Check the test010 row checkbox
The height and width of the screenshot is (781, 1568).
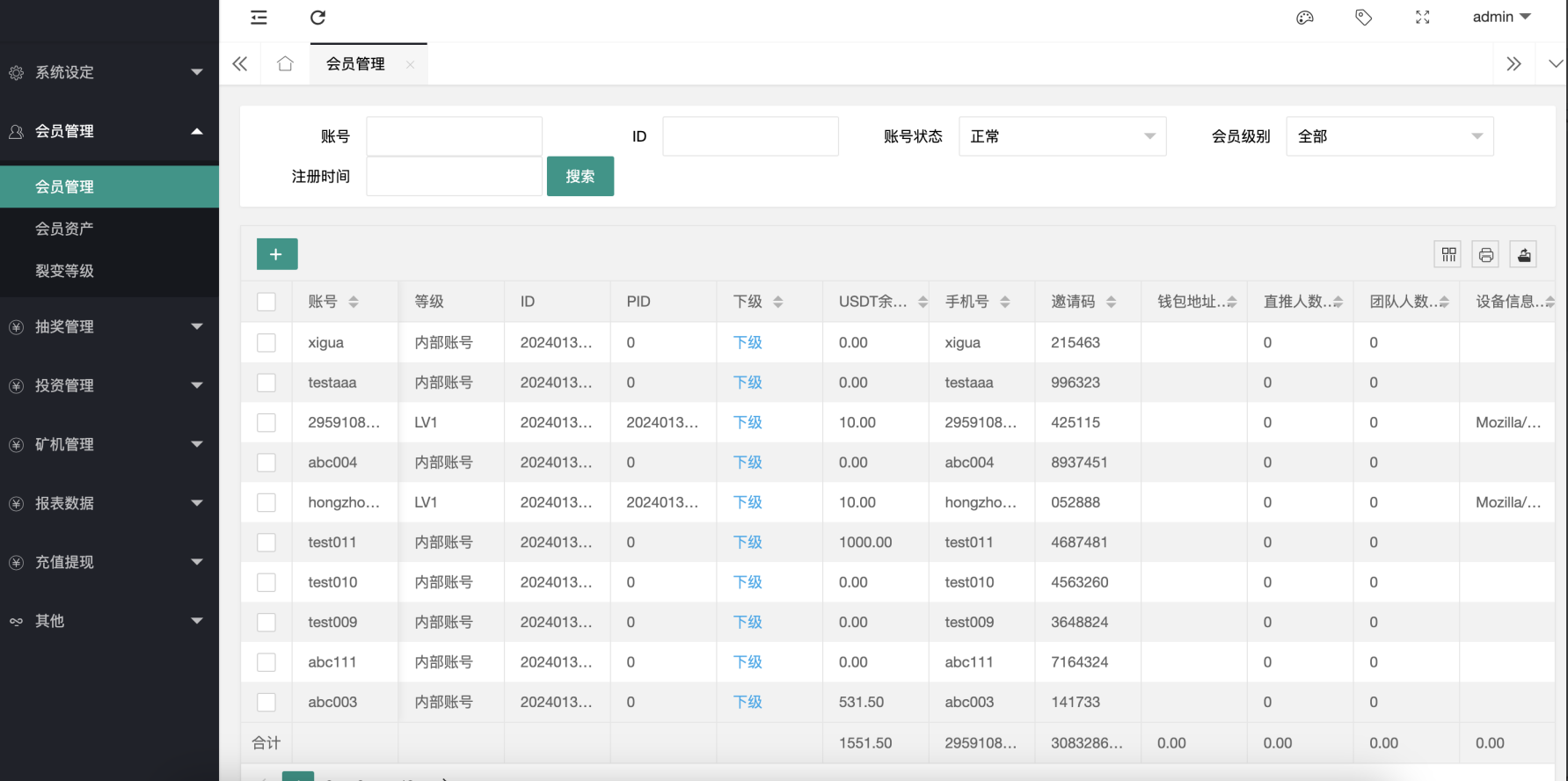[x=266, y=582]
